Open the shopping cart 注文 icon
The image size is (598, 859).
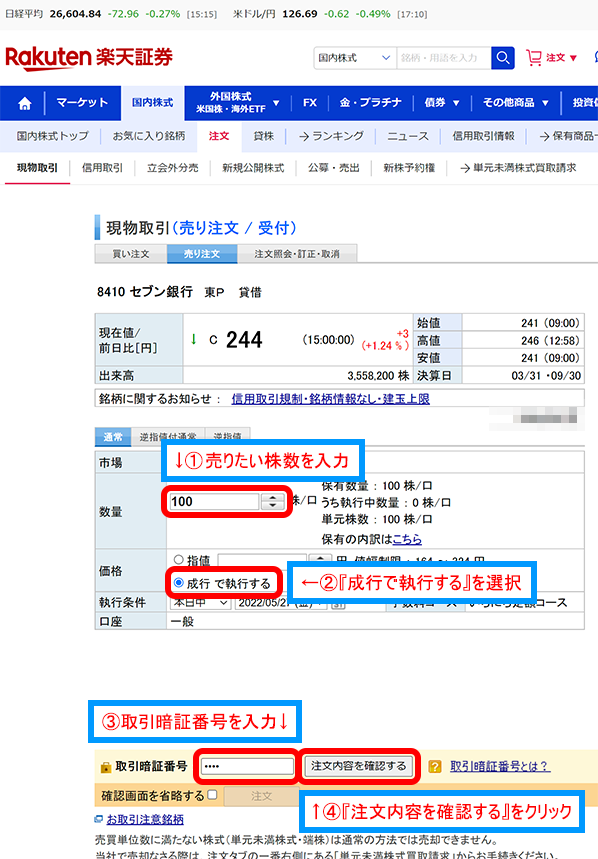[533, 58]
